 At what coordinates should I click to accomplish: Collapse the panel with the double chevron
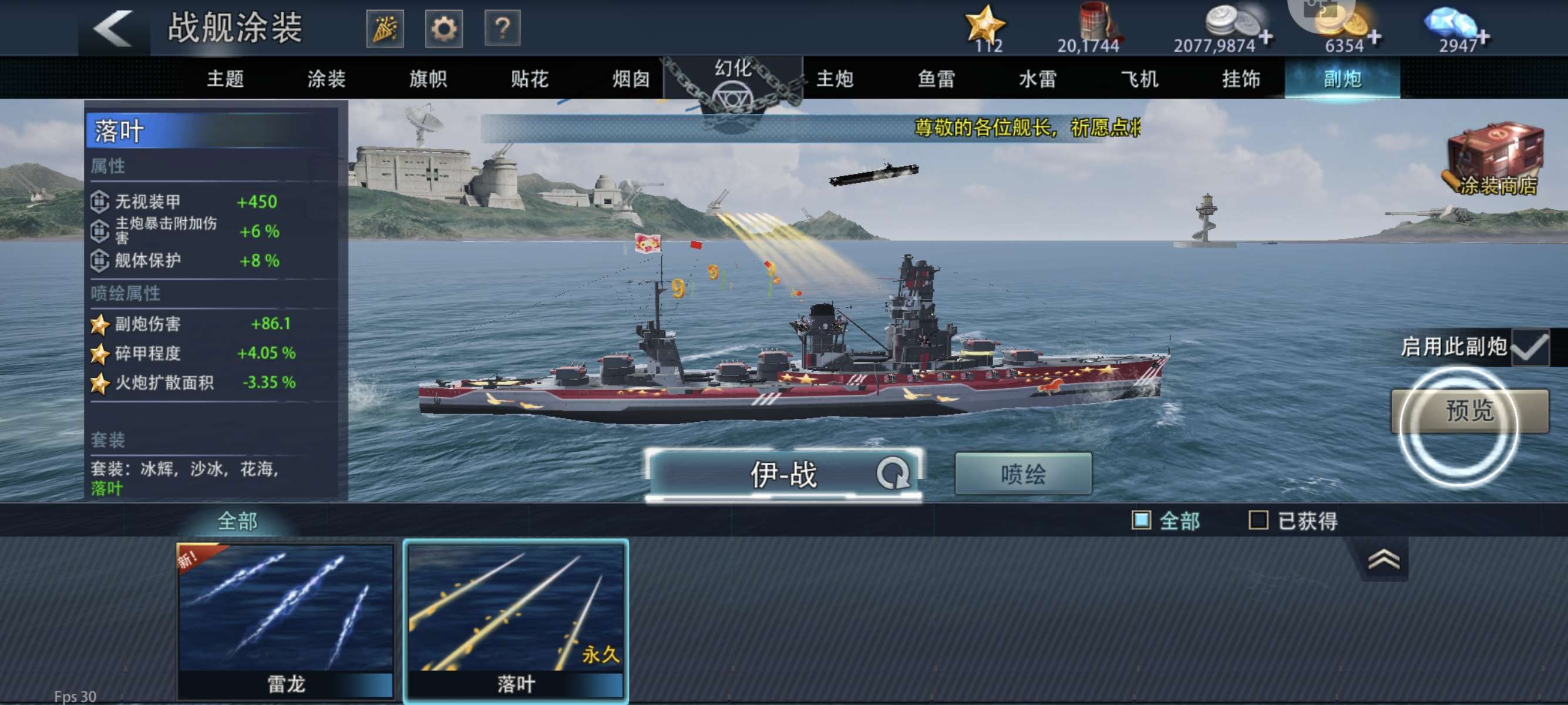(1384, 559)
